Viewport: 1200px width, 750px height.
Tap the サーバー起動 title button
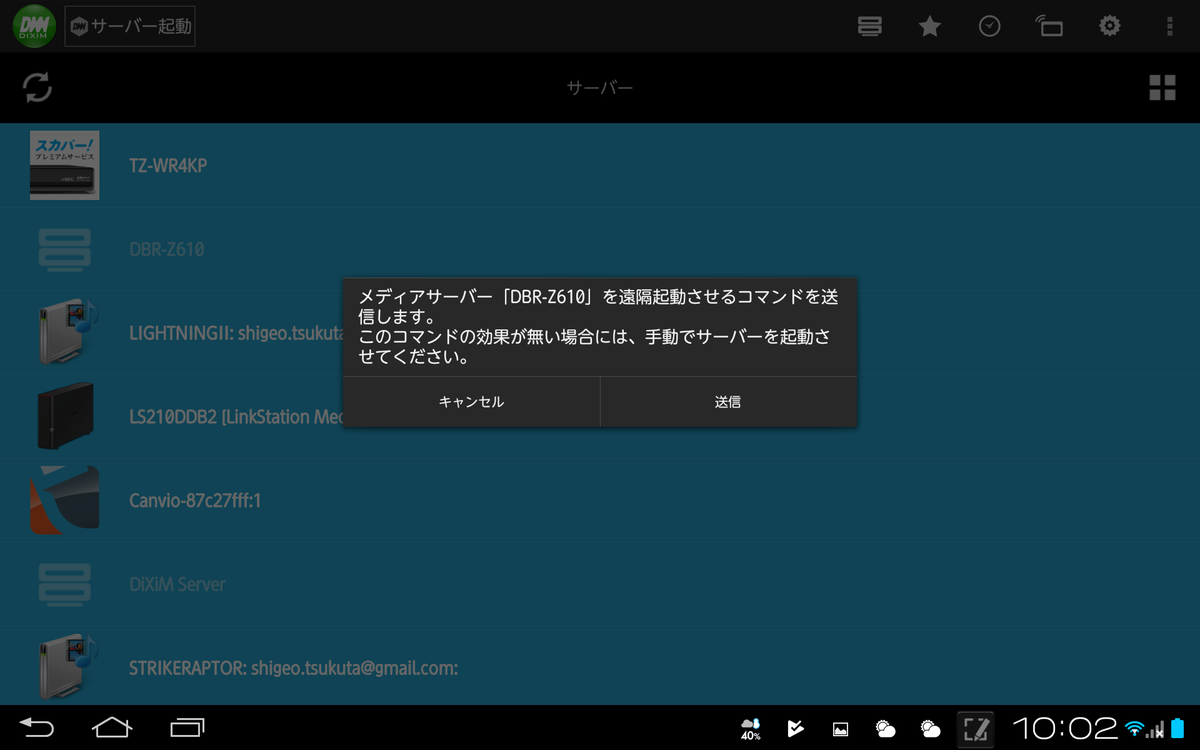point(130,27)
